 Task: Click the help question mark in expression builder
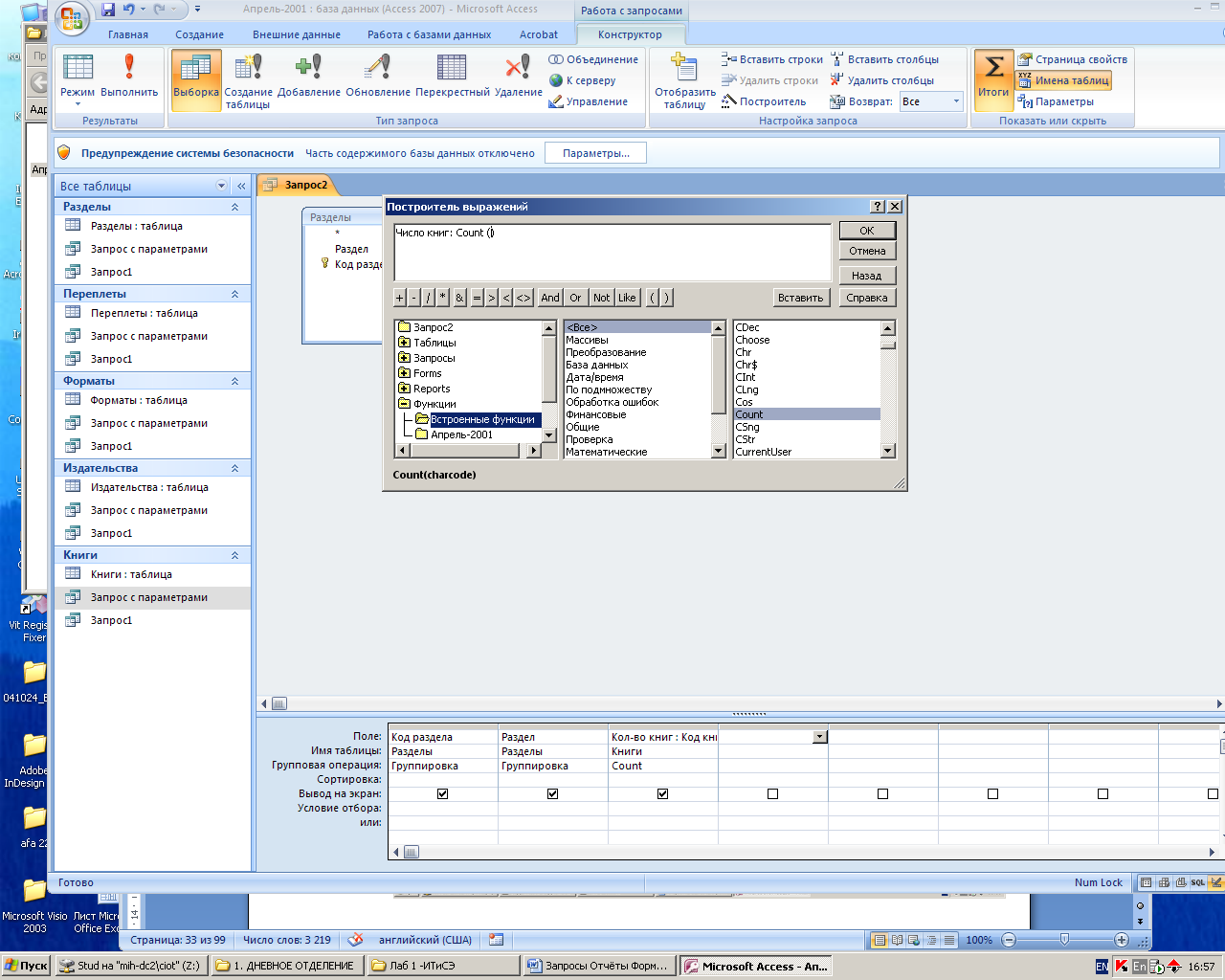(x=878, y=207)
